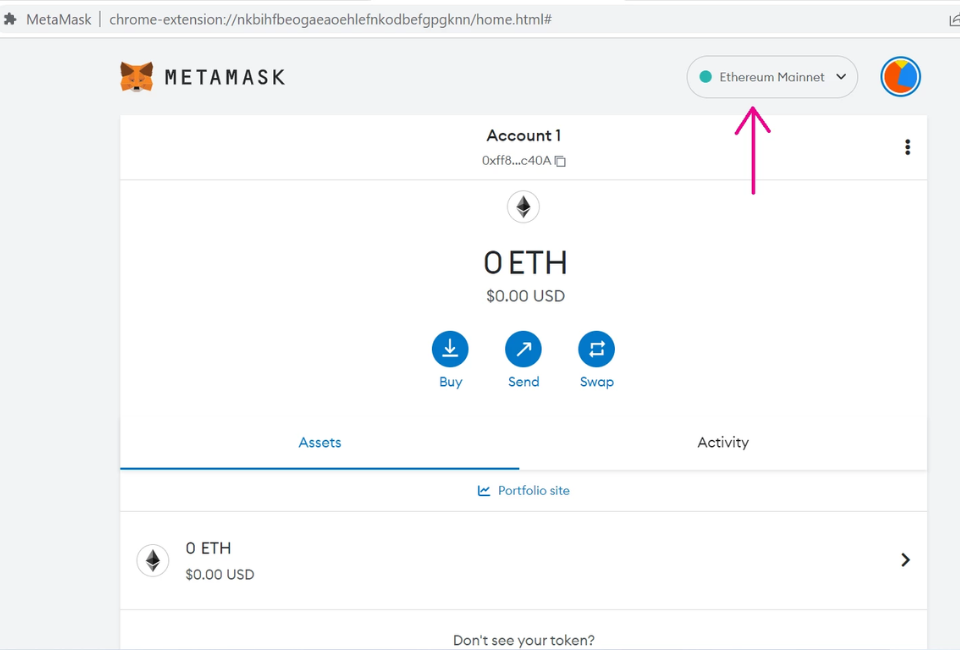Select the Send icon

click(523, 347)
